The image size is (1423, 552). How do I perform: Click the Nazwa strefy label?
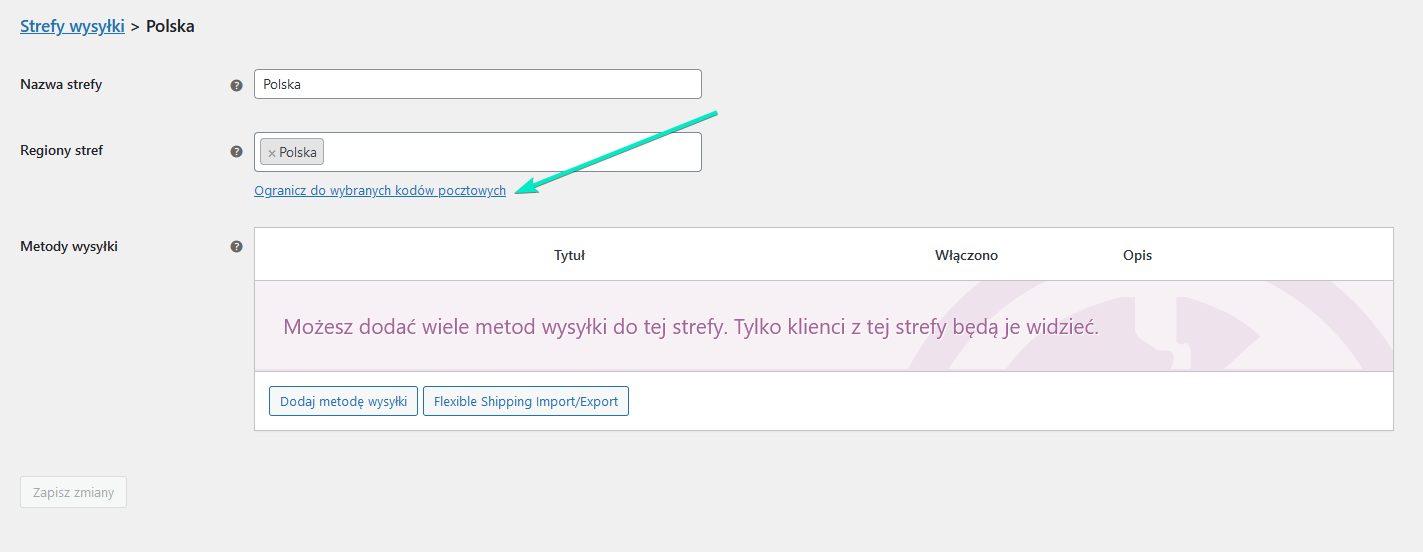61,85
